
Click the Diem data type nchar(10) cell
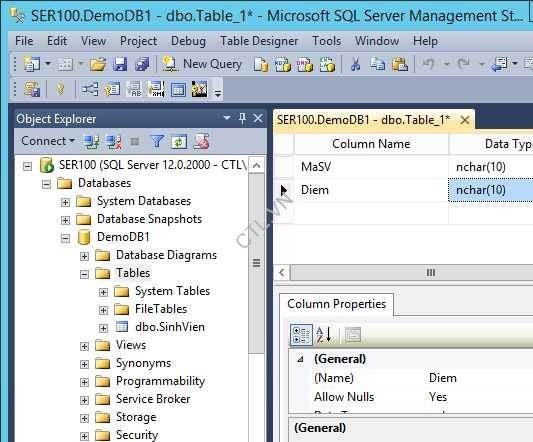pyautogui.click(x=491, y=190)
